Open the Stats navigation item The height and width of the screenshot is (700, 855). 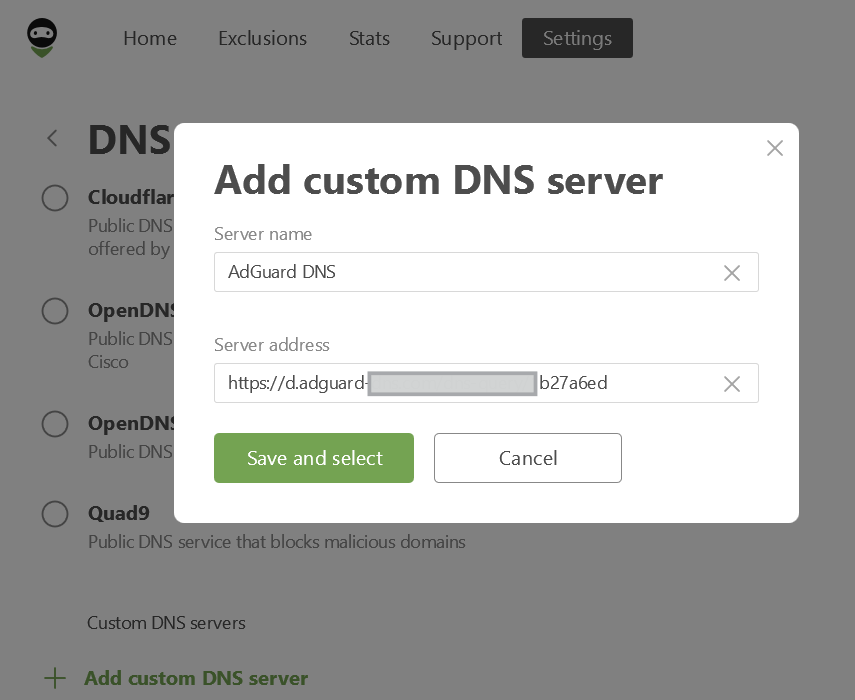pos(369,38)
